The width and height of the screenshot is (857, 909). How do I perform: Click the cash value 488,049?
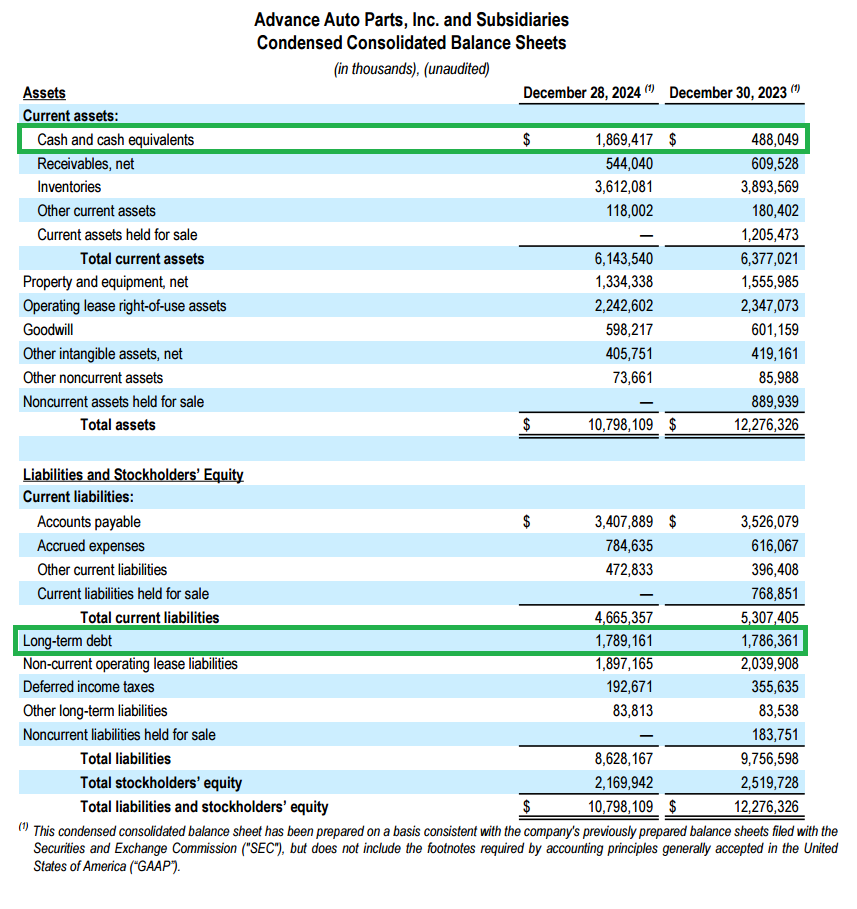click(x=775, y=140)
